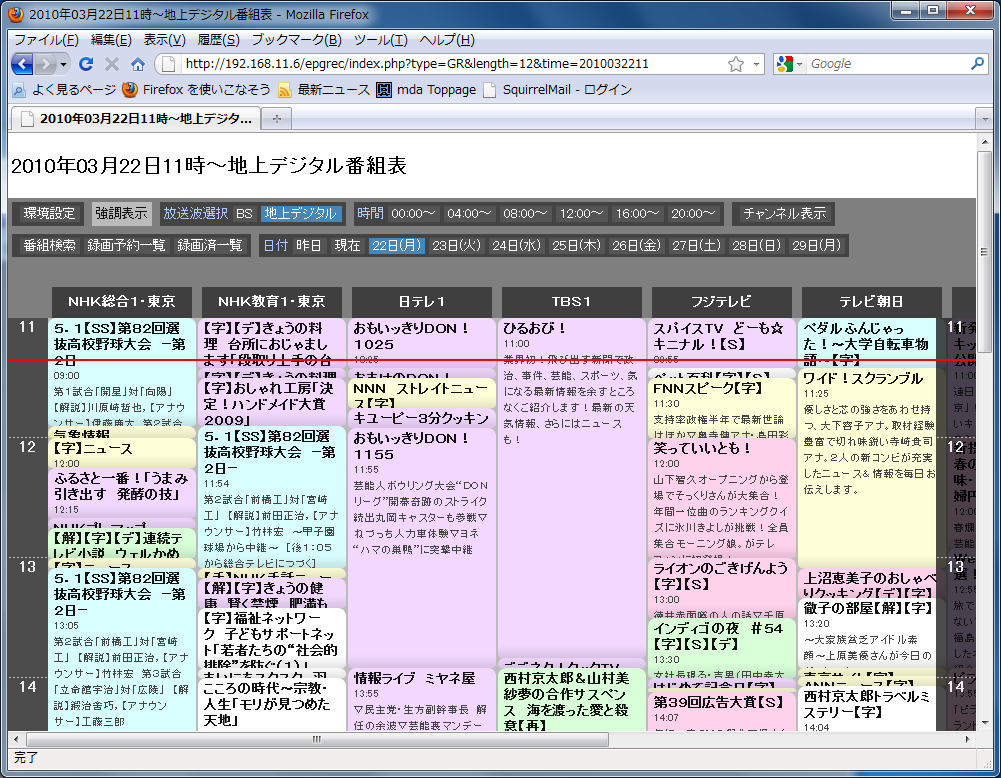Image resolution: width=1001 pixels, height=778 pixels.
Task: Jump to the 08:00～ time slot
Action: tap(525, 214)
